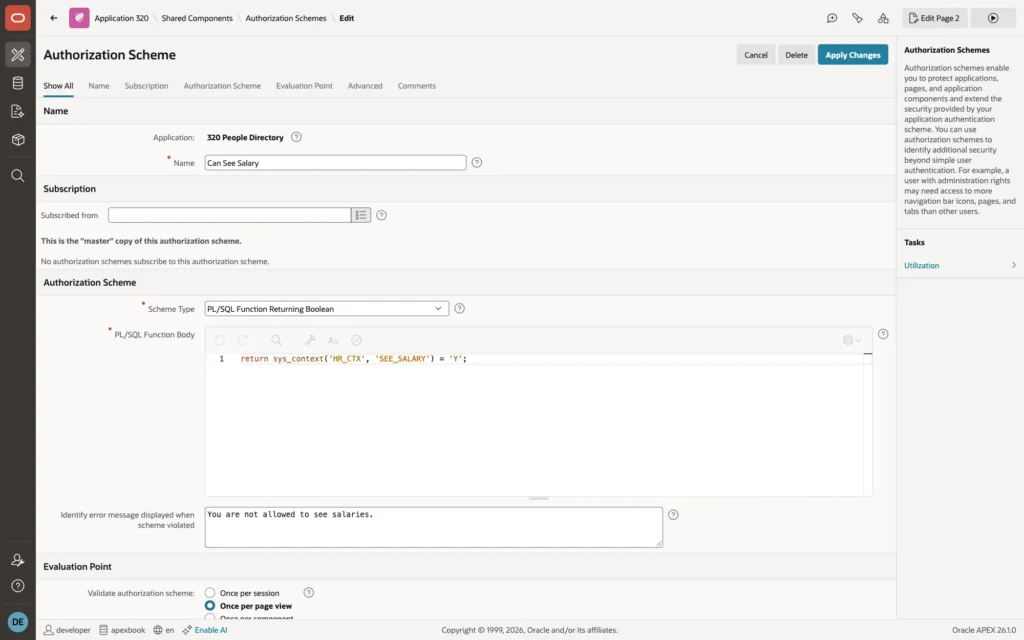Open the feedback comment bubble icon

pos(831,18)
